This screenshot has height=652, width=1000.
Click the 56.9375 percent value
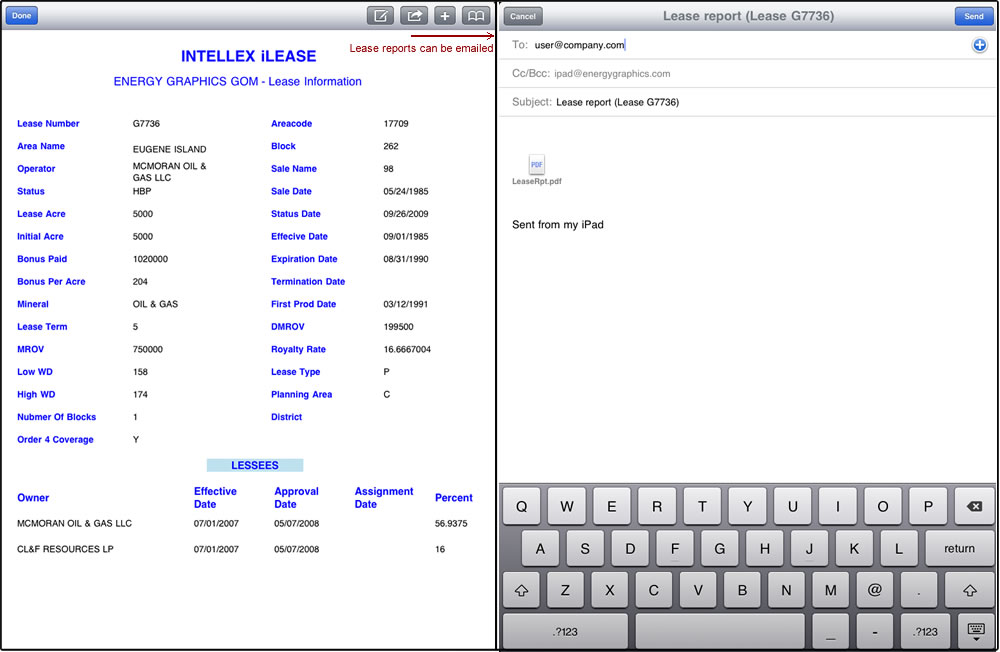coord(451,524)
